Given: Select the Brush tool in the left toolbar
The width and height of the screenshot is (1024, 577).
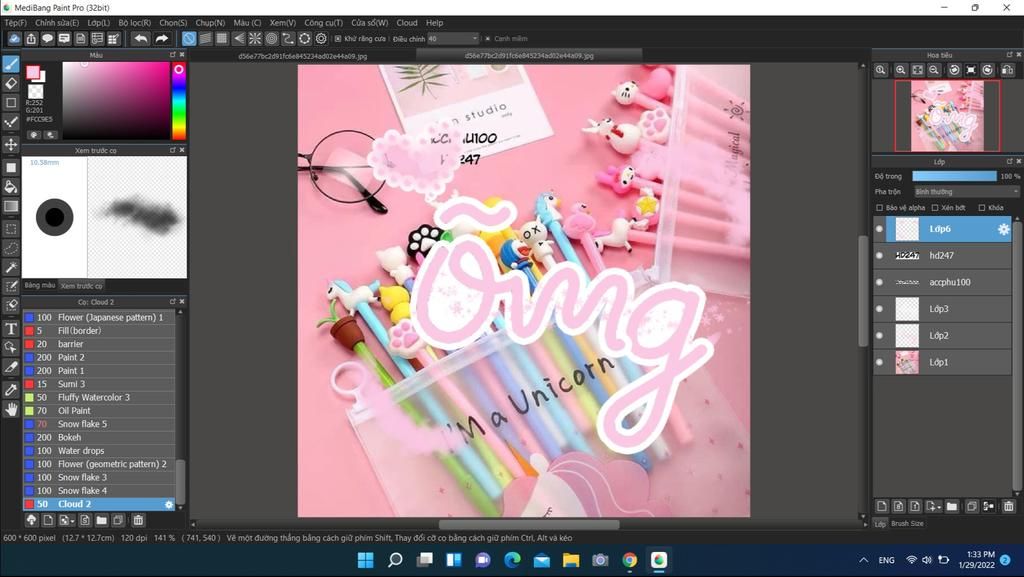Looking at the screenshot, I should (11, 64).
